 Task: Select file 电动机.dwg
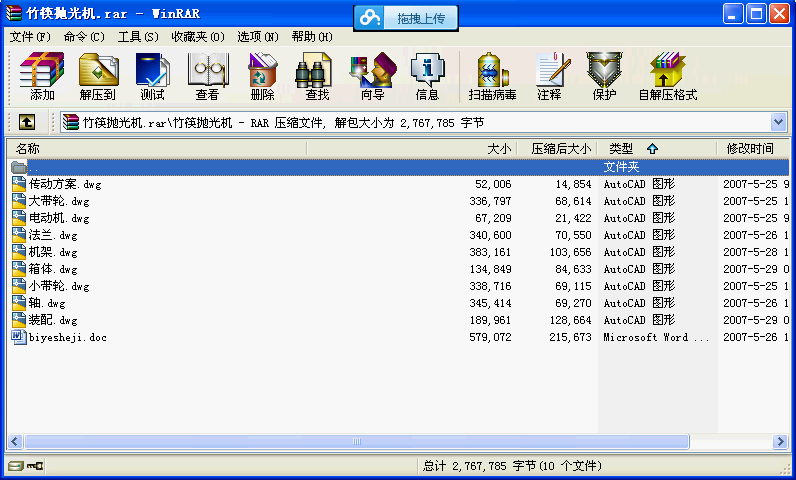(59, 218)
